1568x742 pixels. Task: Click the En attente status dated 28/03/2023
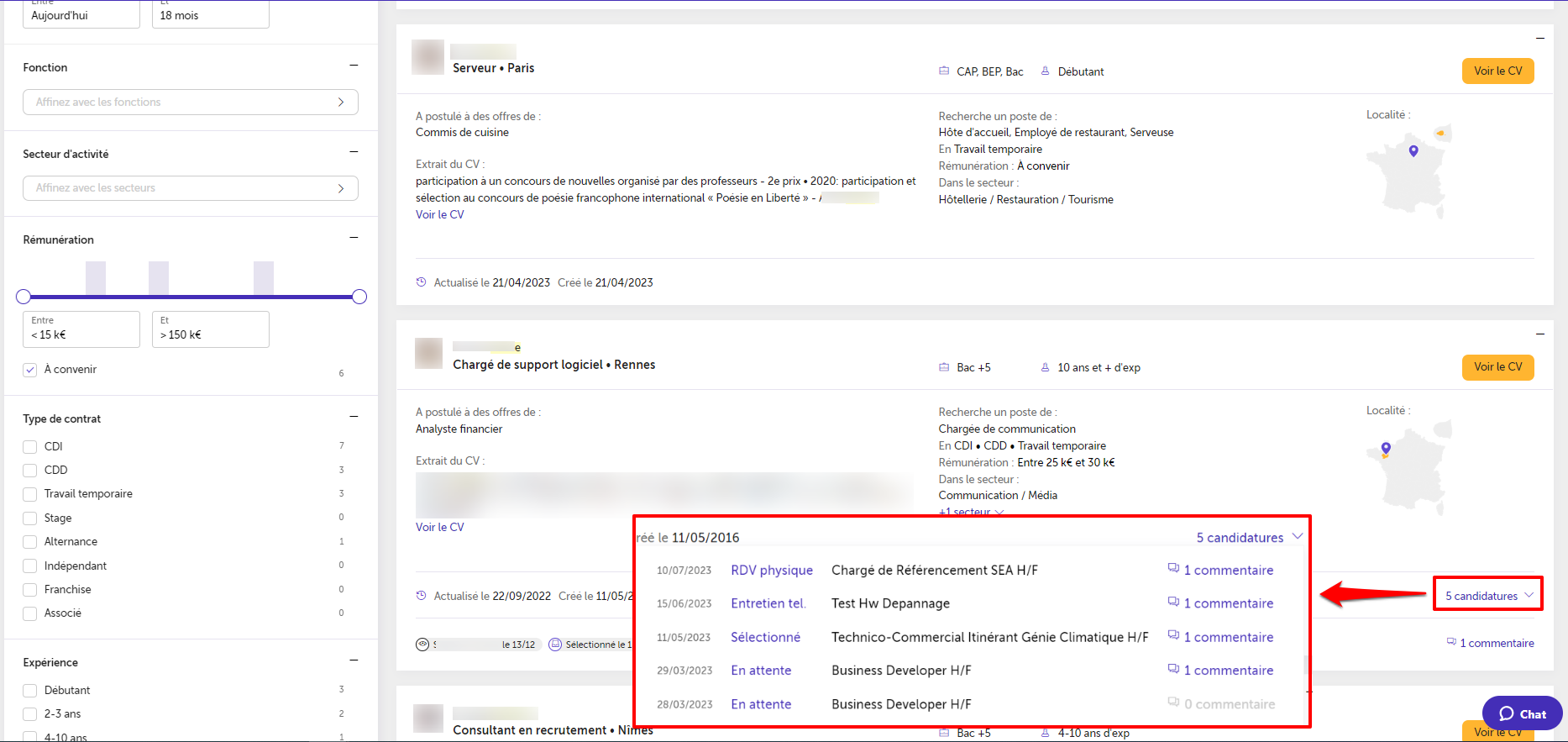pos(761,704)
